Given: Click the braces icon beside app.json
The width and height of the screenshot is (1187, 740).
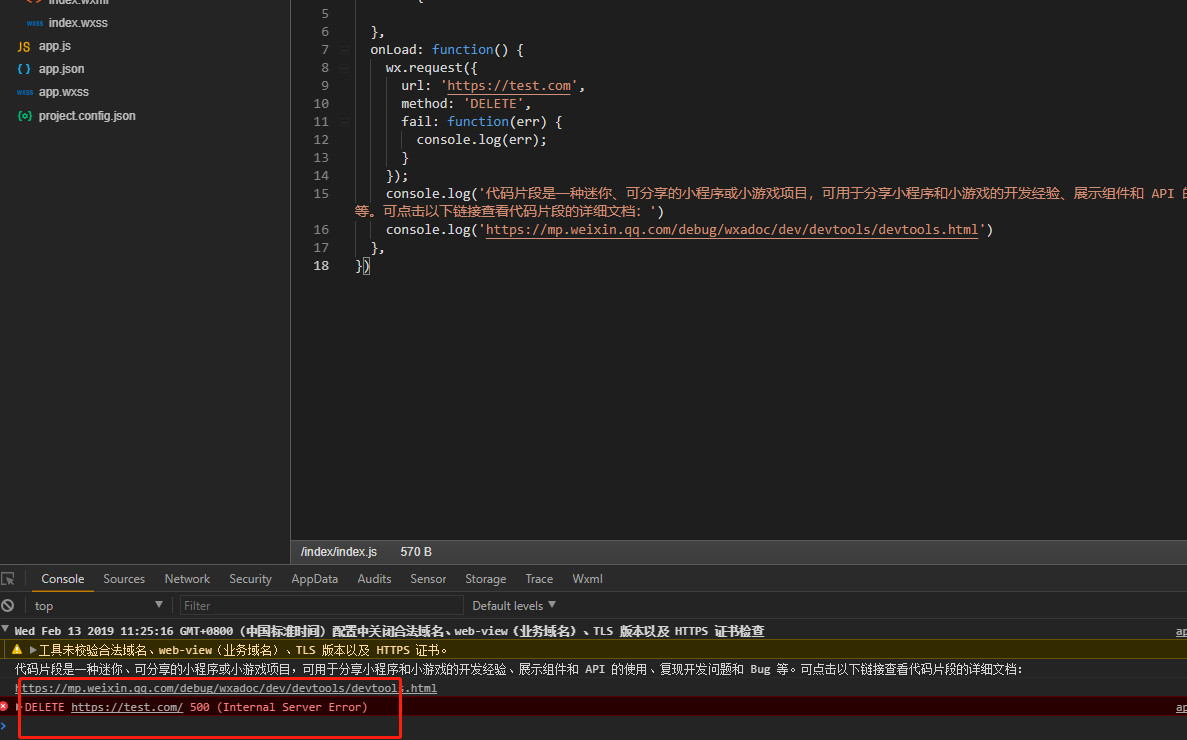Looking at the screenshot, I should pos(24,69).
